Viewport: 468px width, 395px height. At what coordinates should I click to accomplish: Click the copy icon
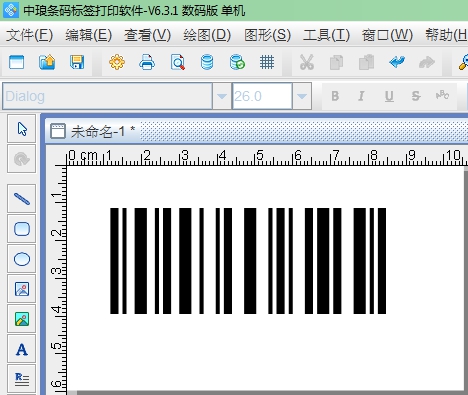click(x=336, y=62)
